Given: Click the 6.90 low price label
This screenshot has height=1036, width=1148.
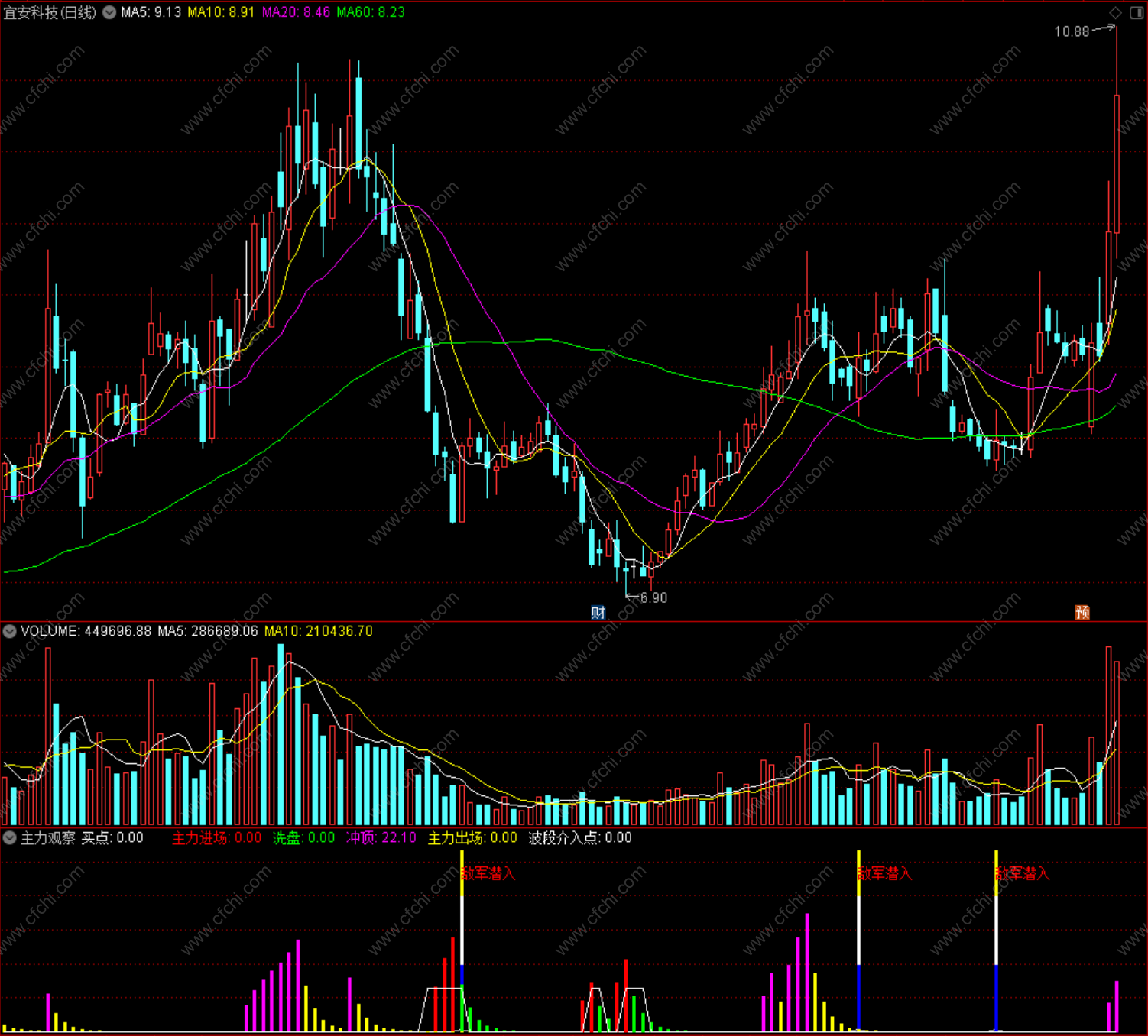Looking at the screenshot, I should [653, 597].
